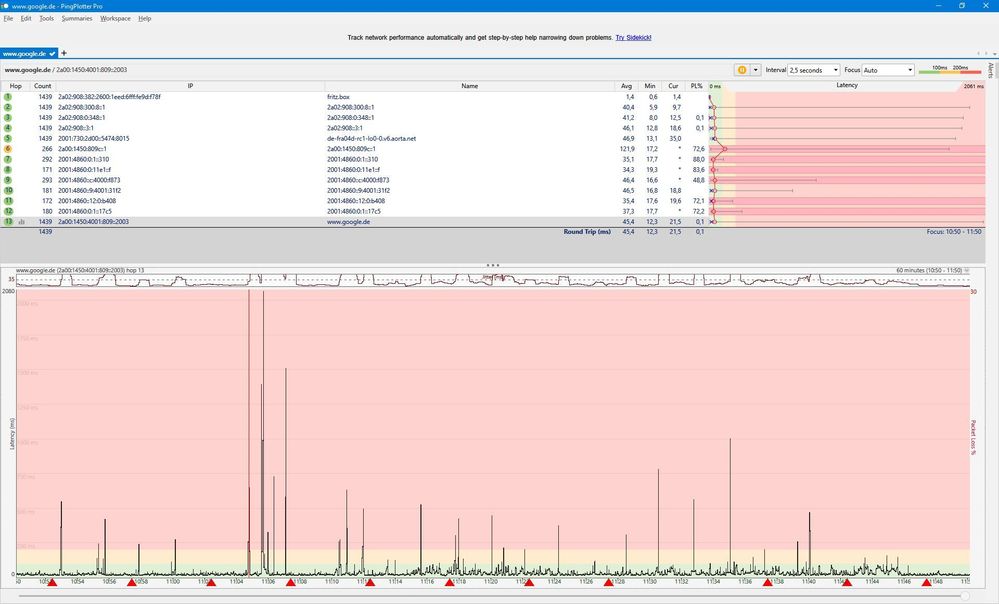This screenshot has height=604, width=999.
Task: Click the 88,0 packet loss value
Action: pos(698,159)
